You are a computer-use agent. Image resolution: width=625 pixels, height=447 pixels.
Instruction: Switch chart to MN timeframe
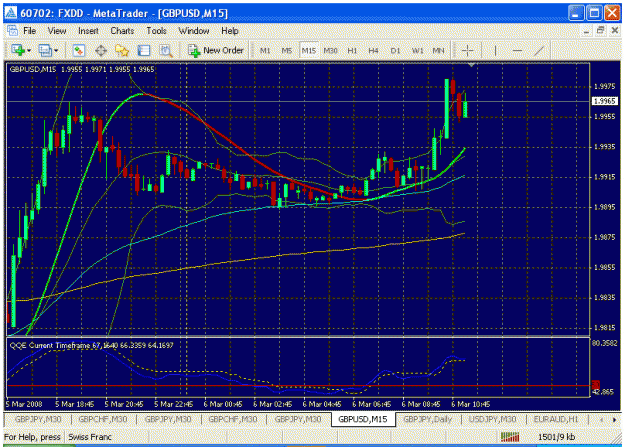(438, 51)
